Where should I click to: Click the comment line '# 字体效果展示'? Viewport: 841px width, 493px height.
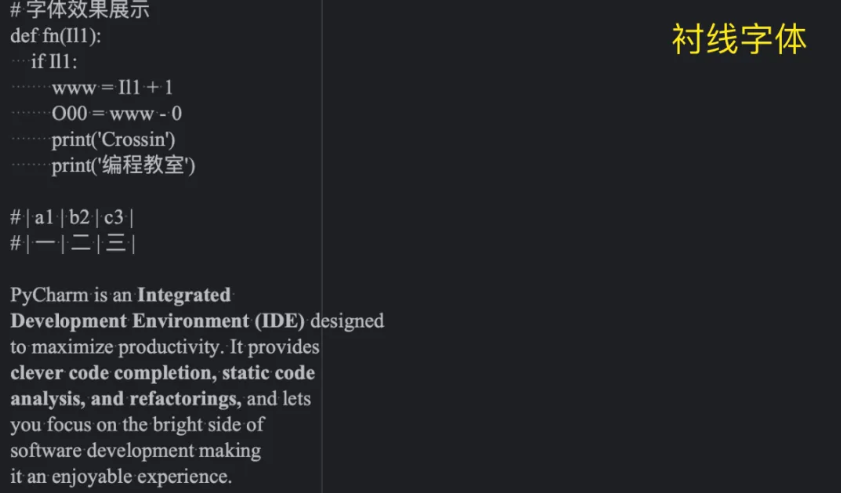click(x=80, y=10)
